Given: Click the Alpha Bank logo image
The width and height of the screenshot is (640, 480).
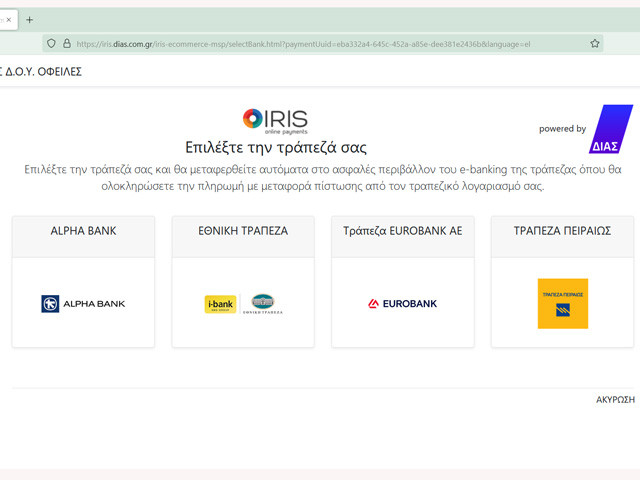Looking at the screenshot, I should point(83,303).
